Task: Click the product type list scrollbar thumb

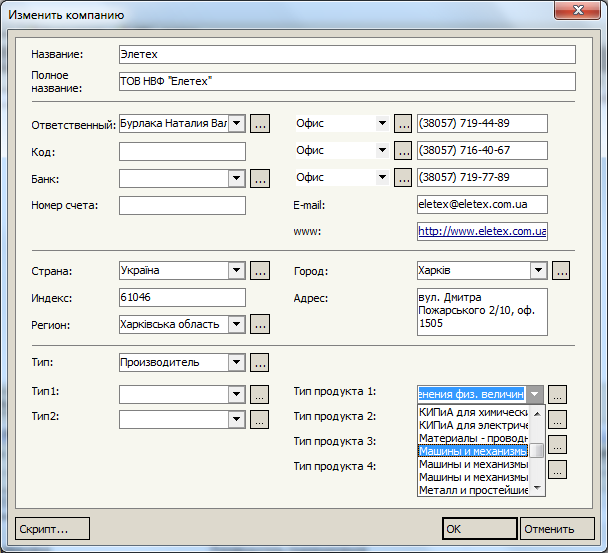Action: (537, 450)
